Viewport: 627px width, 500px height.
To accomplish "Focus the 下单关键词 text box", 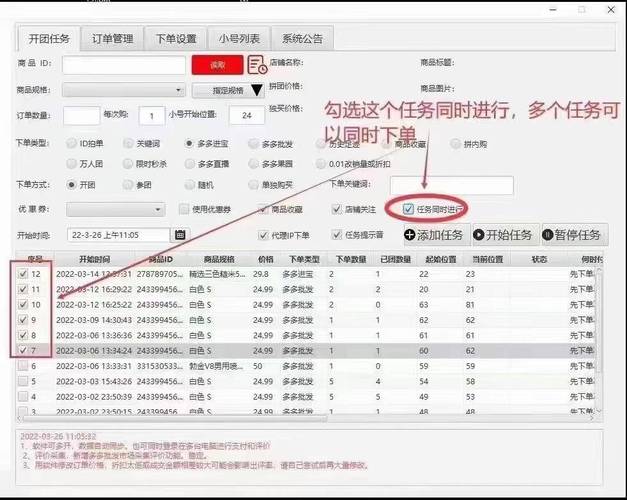I will tap(451, 185).
